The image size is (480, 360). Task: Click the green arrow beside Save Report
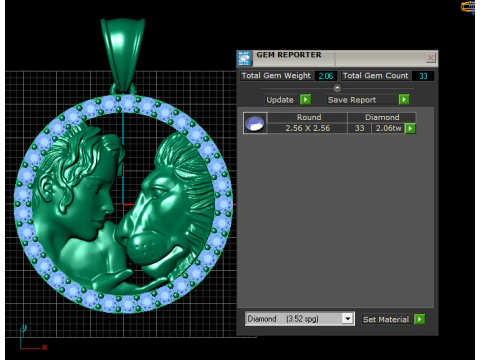click(404, 99)
